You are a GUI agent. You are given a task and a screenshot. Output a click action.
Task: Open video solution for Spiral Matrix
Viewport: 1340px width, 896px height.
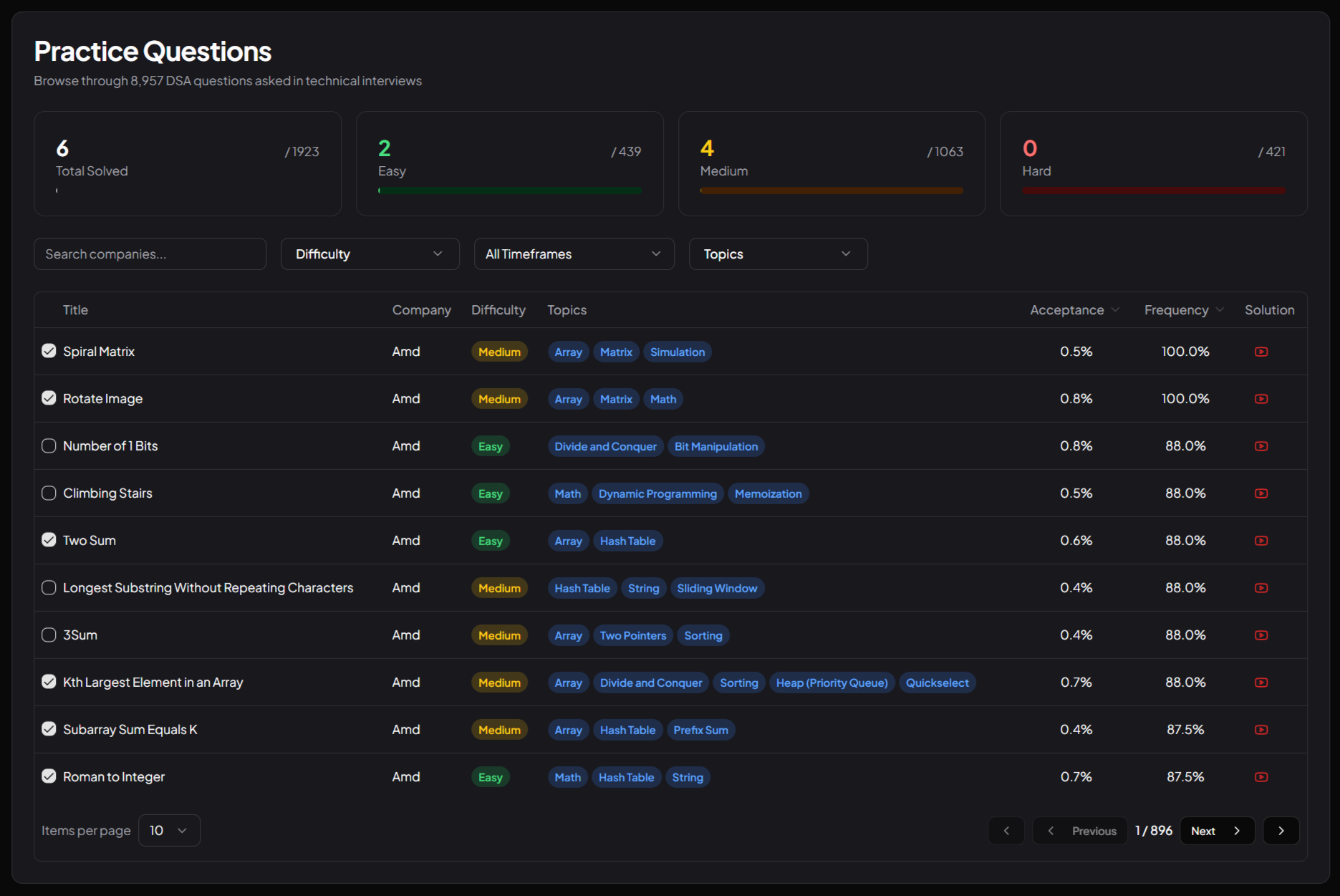tap(1261, 352)
